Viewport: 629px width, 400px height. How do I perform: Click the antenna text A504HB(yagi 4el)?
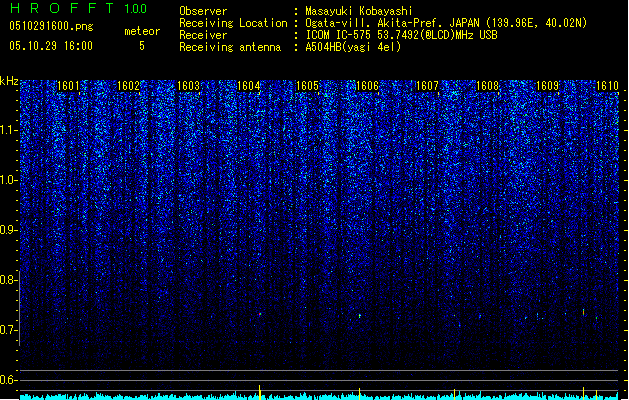pos(353,47)
